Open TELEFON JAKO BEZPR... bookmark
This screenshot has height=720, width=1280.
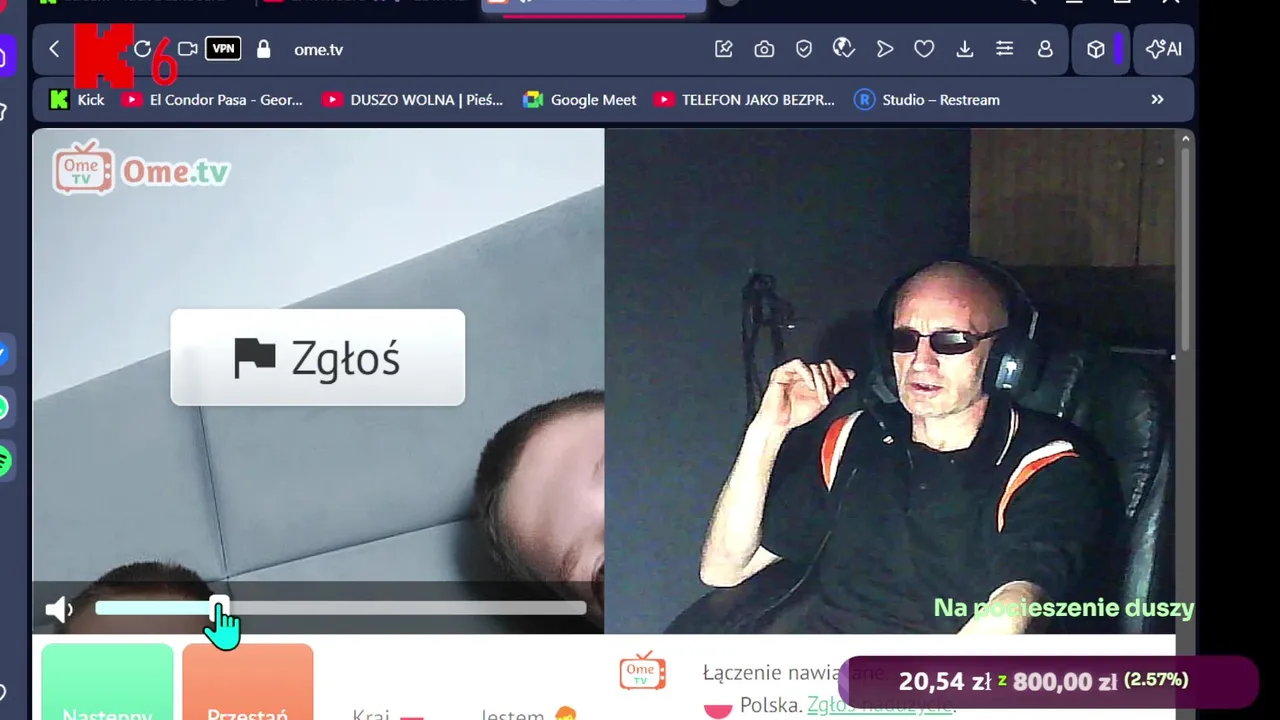[744, 100]
